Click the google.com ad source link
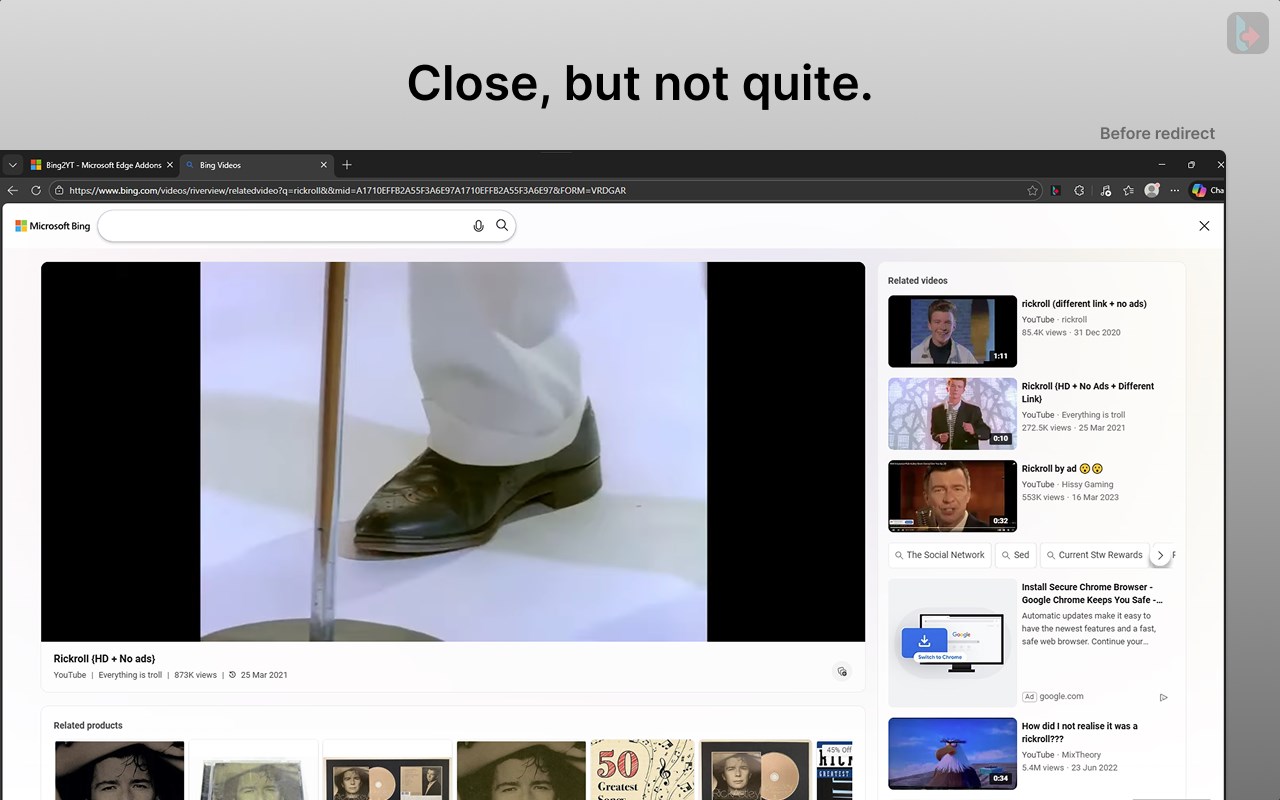 1061,696
